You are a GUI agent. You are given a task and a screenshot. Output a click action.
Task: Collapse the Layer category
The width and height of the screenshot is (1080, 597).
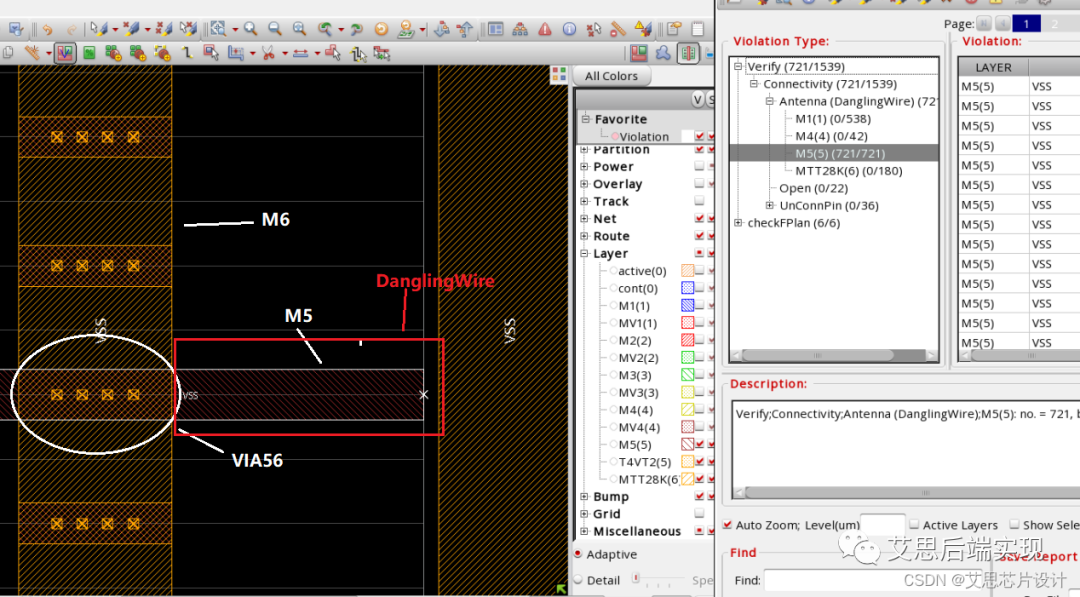click(584, 254)
